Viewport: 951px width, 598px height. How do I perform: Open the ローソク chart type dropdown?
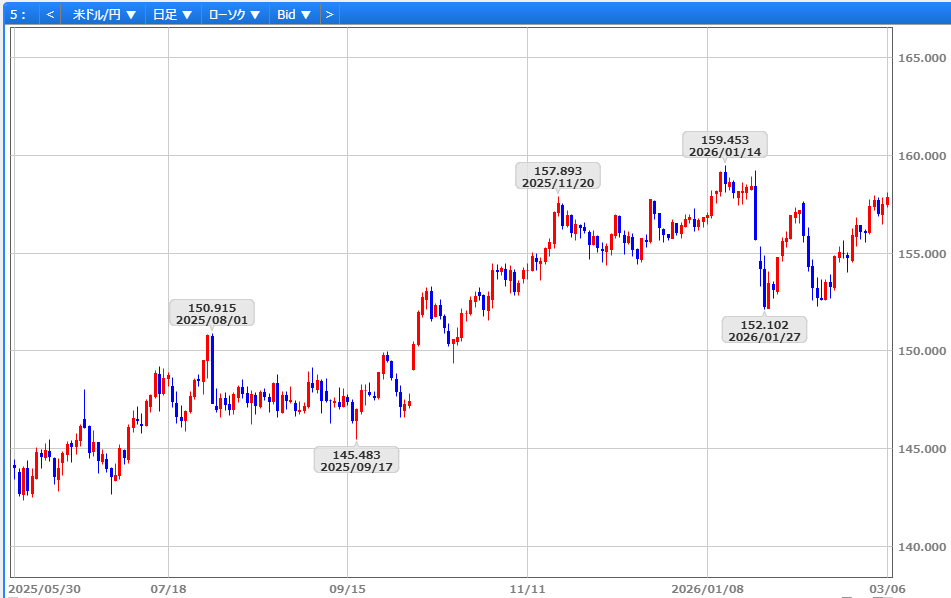click(x=234, y=15)
